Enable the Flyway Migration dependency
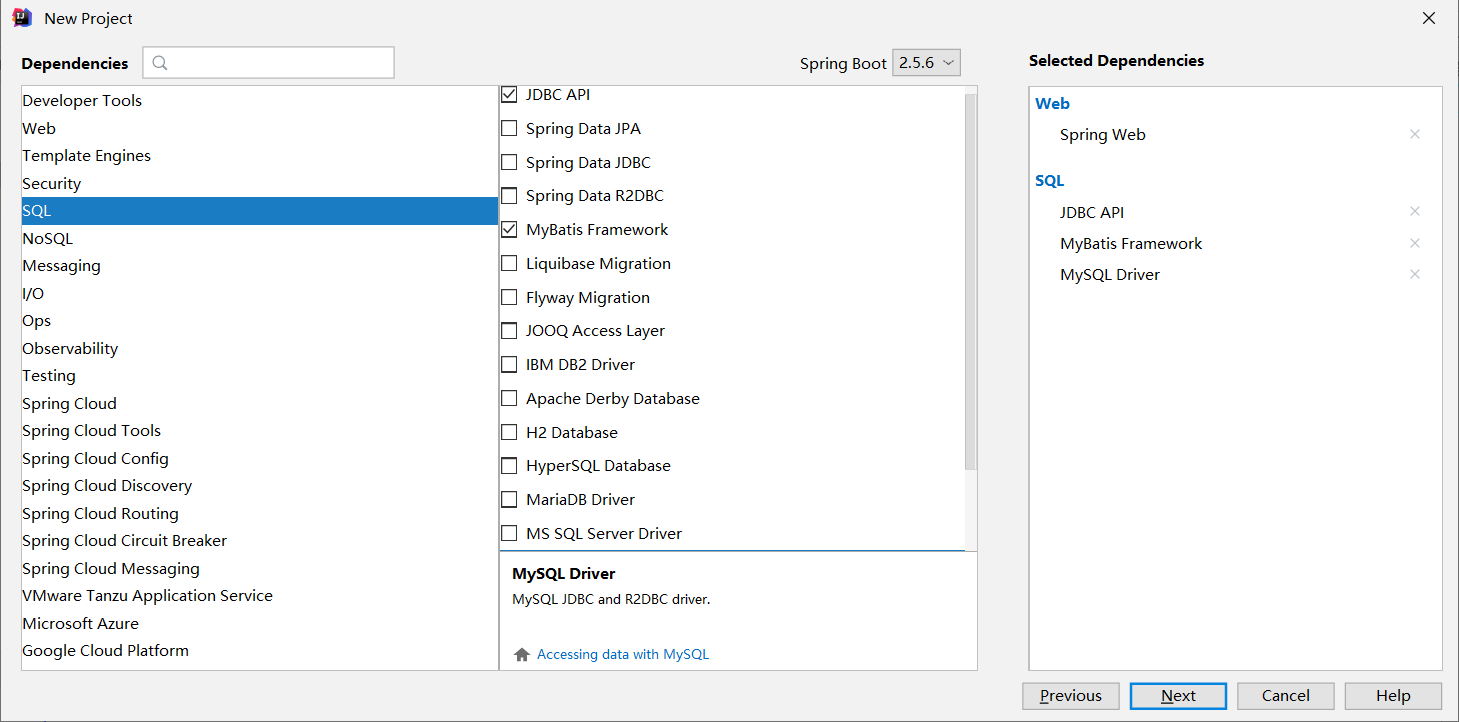Image resolution: width=1459 pixels, height=722 pixels. pos(509,297)
